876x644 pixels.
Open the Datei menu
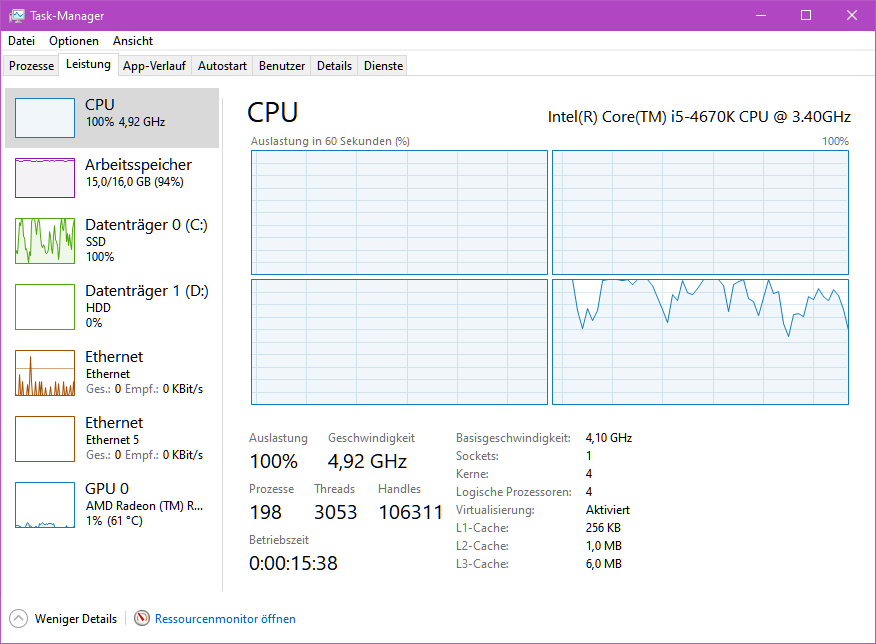tap(21, 41)
